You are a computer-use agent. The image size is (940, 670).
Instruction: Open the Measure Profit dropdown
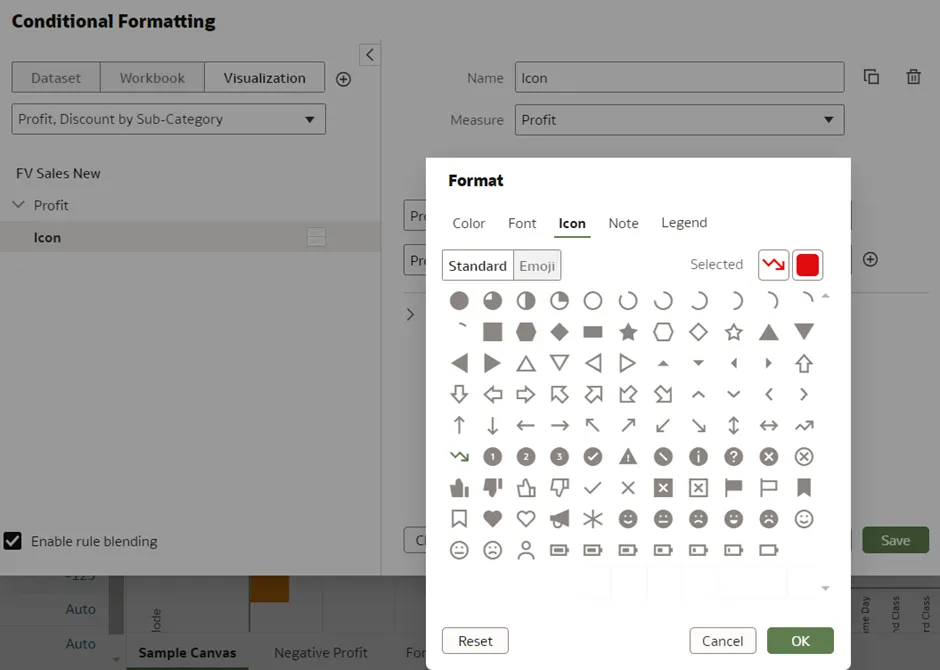[681, 120]
